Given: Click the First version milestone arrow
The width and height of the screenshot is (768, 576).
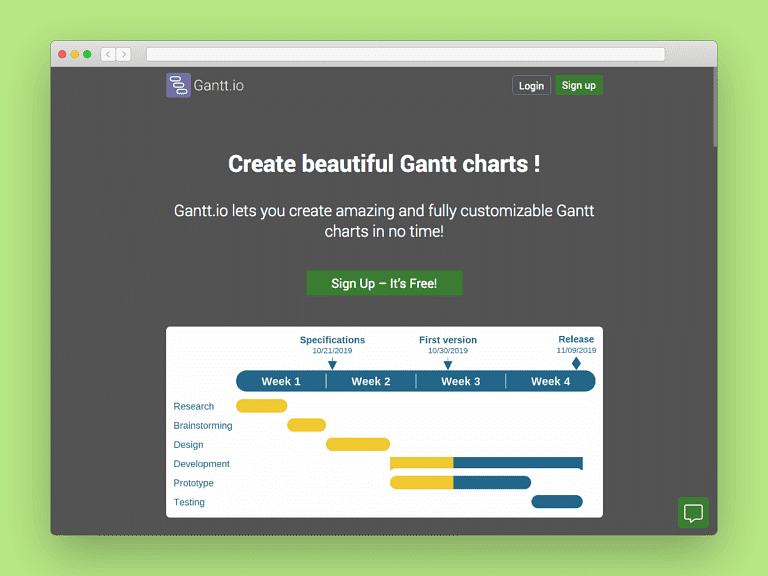Looking at the screenshot, I should coord(448,365).
